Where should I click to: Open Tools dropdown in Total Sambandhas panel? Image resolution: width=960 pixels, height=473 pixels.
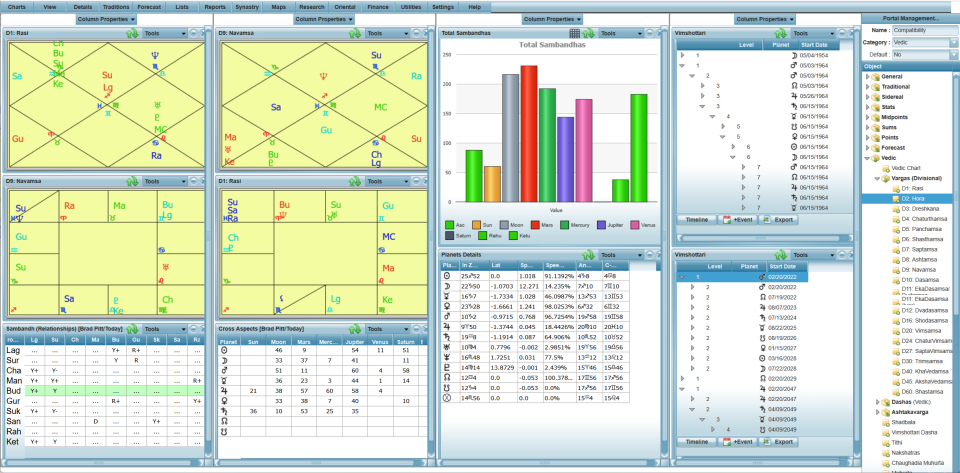click(620, 33)
